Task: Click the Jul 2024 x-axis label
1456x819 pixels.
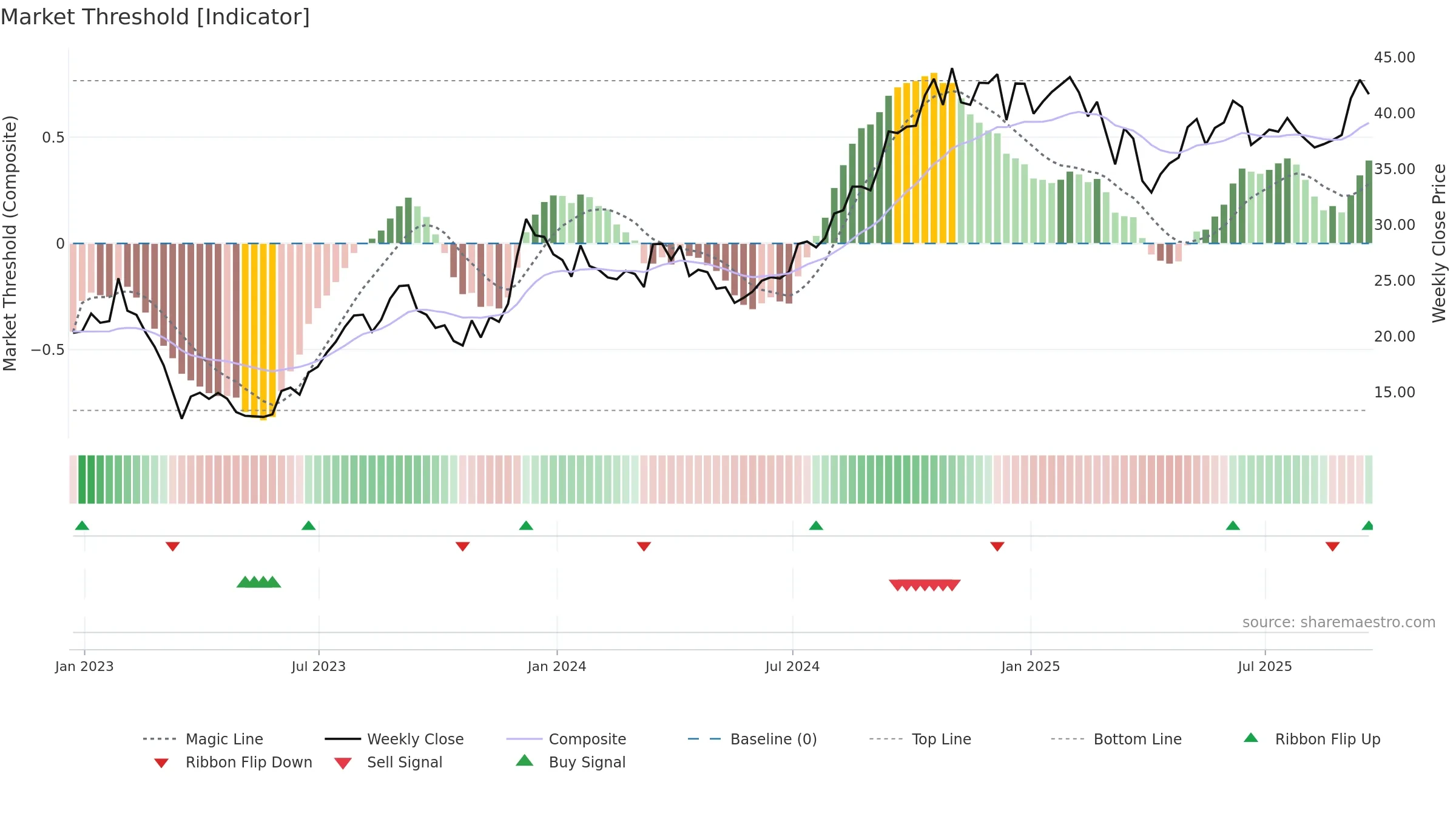Action: click(792, 667)
